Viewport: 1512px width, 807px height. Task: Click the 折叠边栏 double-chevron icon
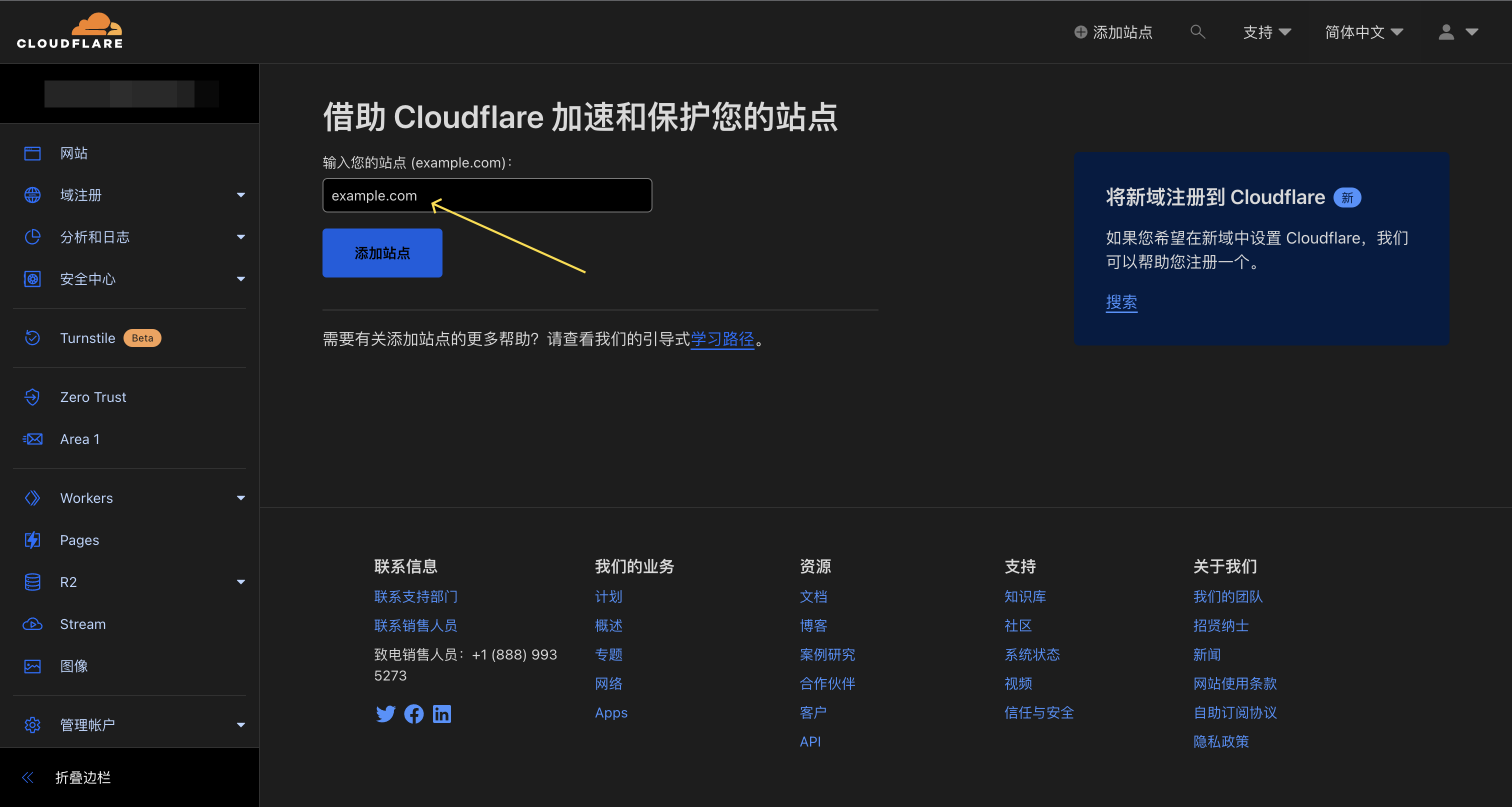[x=27, y=777]
